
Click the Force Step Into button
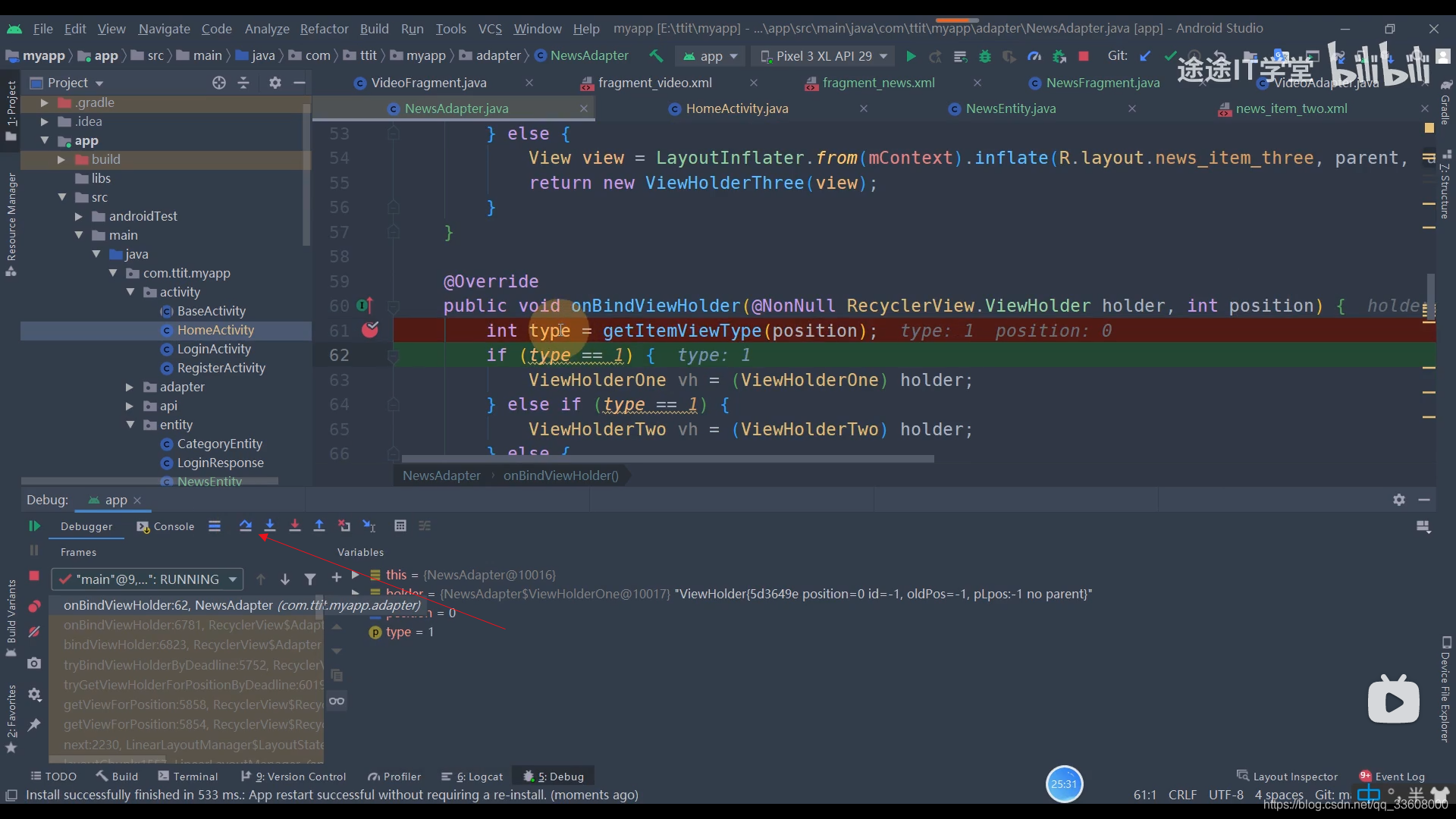(x=295, y=526)
